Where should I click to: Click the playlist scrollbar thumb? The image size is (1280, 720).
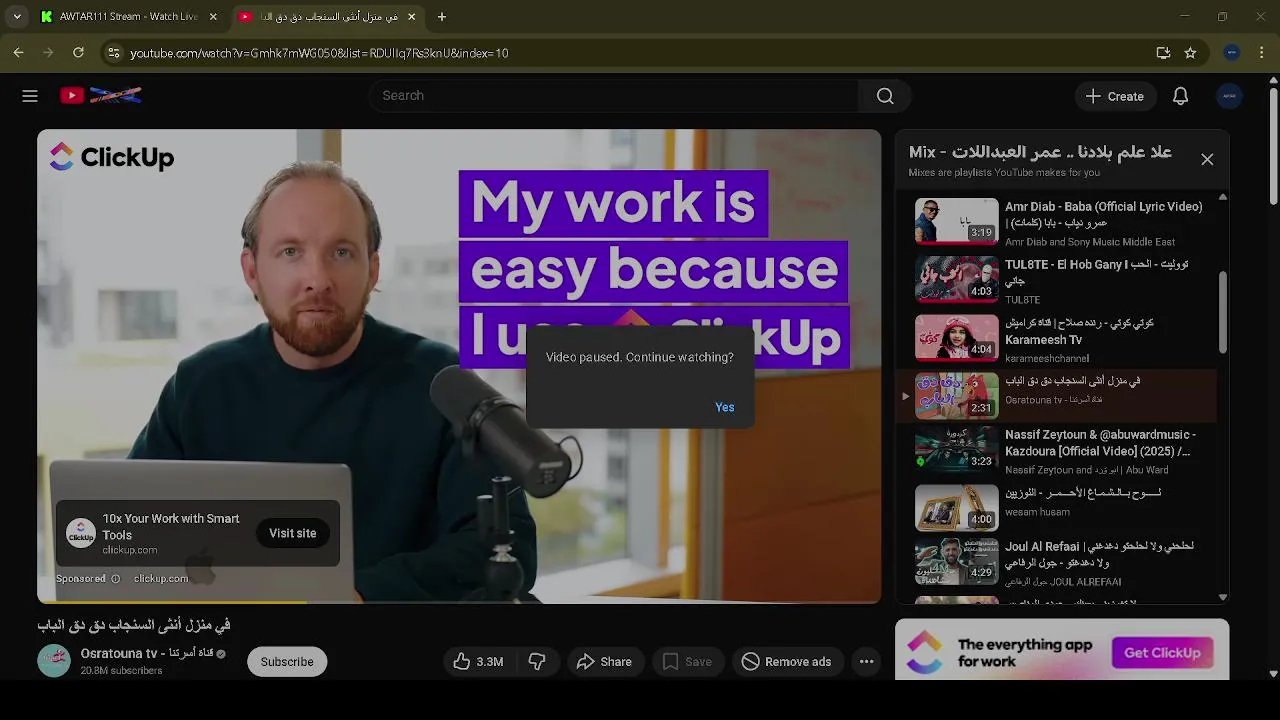[x=1222, y=312]
